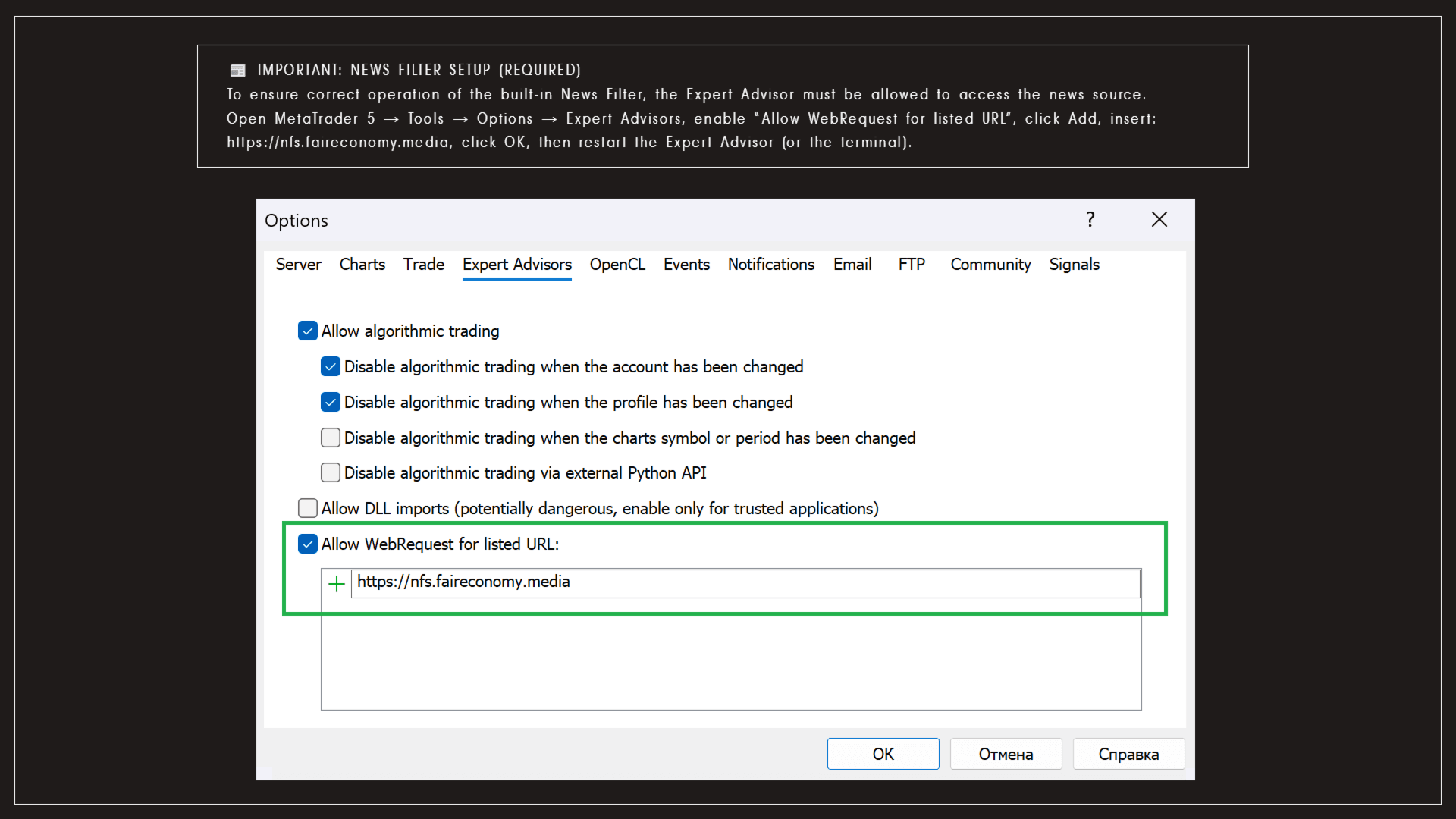
Task: Switch to the Server tab
Action: (298, 265)
